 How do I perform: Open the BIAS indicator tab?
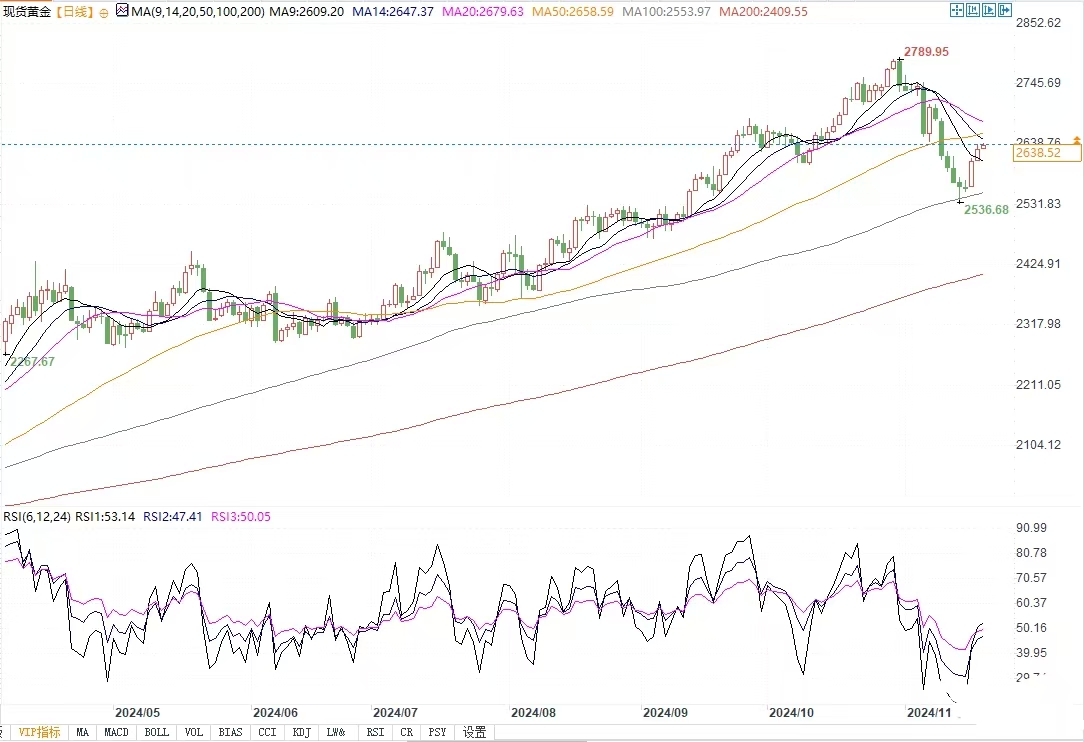click(x=230, y=732)
